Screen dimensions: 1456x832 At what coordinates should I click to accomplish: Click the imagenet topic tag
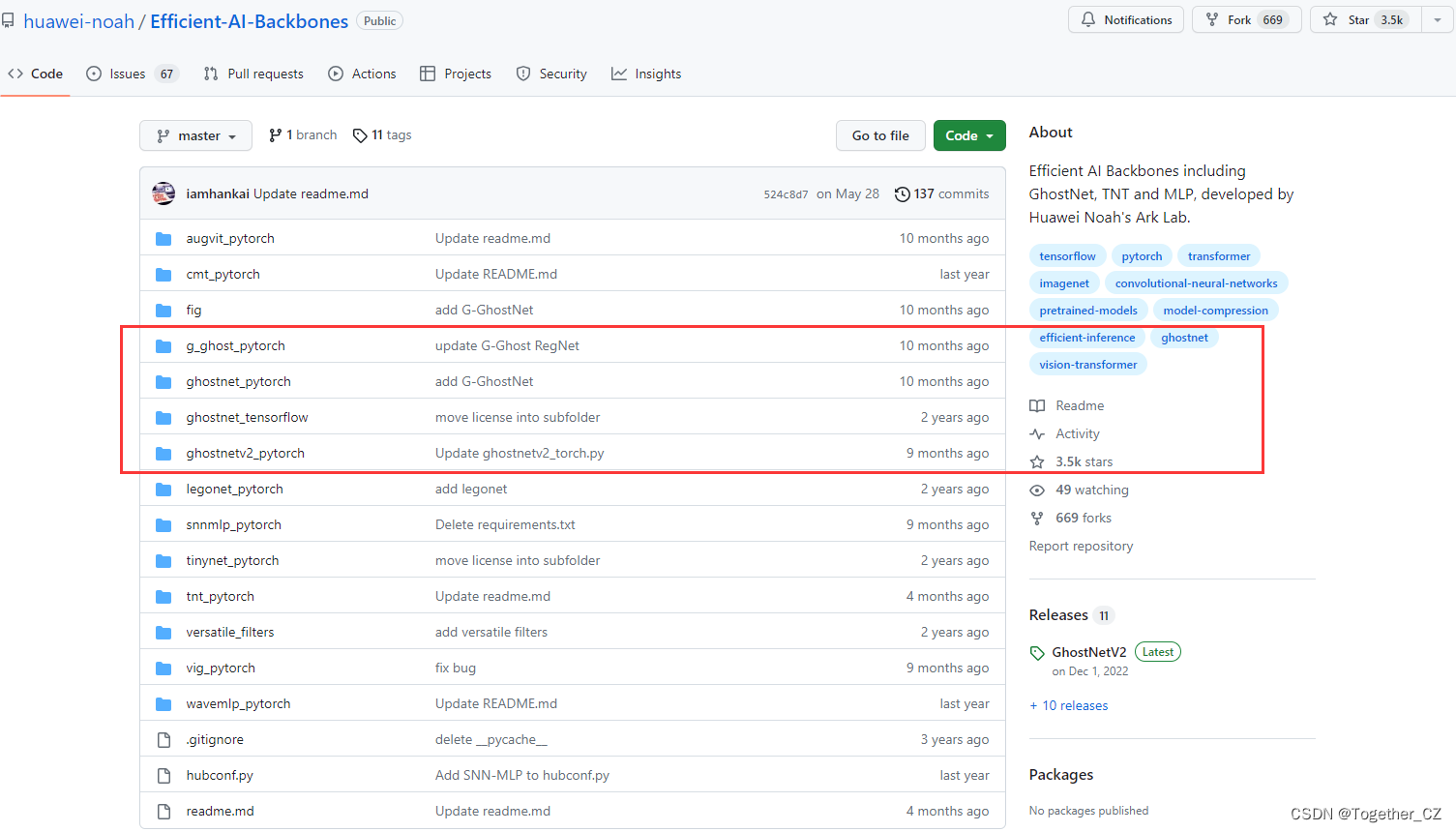[x=1064, y=283]
